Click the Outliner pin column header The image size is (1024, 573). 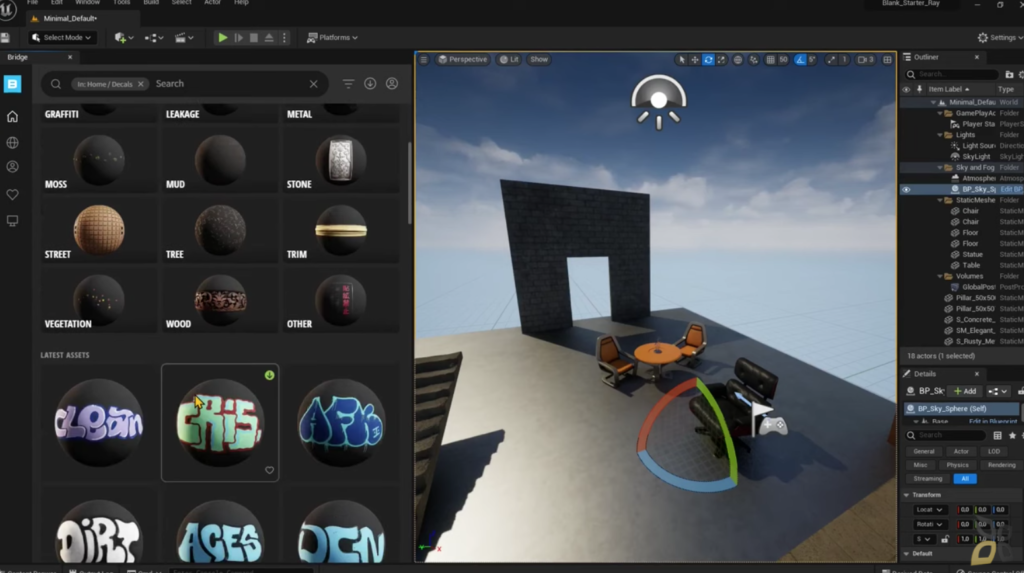point(920,90)
